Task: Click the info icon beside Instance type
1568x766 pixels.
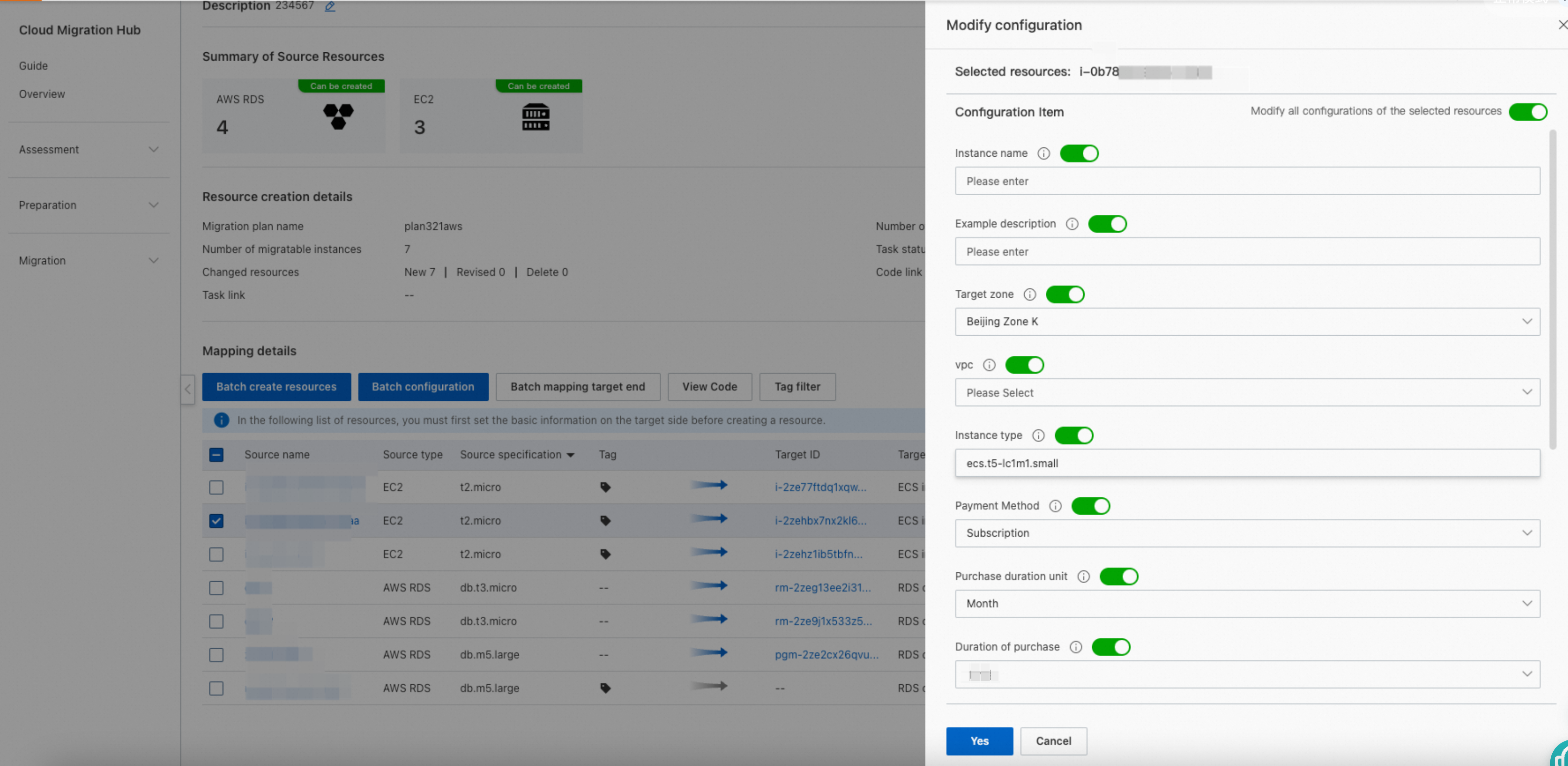Action: coord(1038,436)
